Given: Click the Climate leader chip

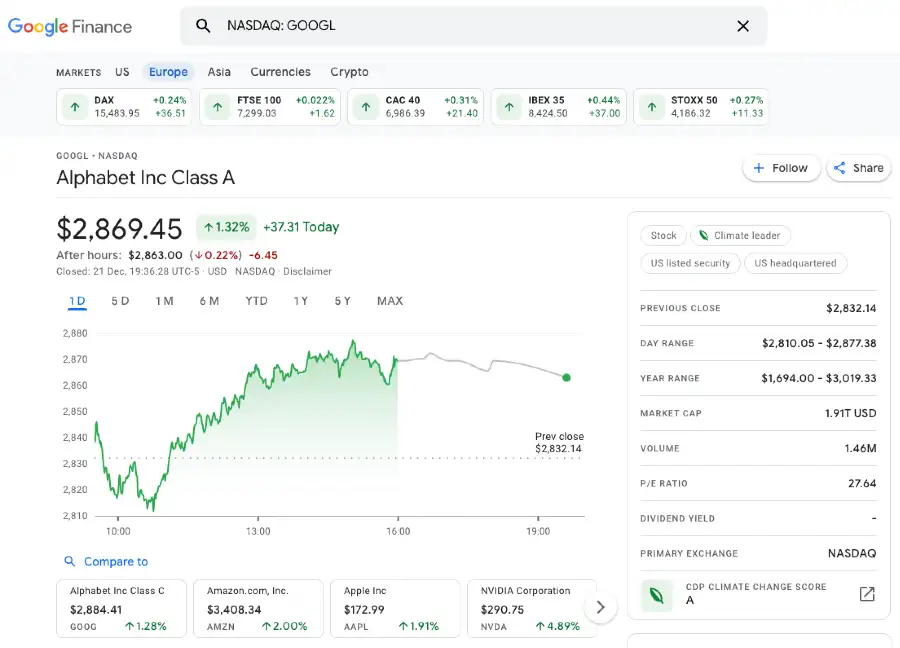Looking at the screenshot, I should [x=740, y=235].
